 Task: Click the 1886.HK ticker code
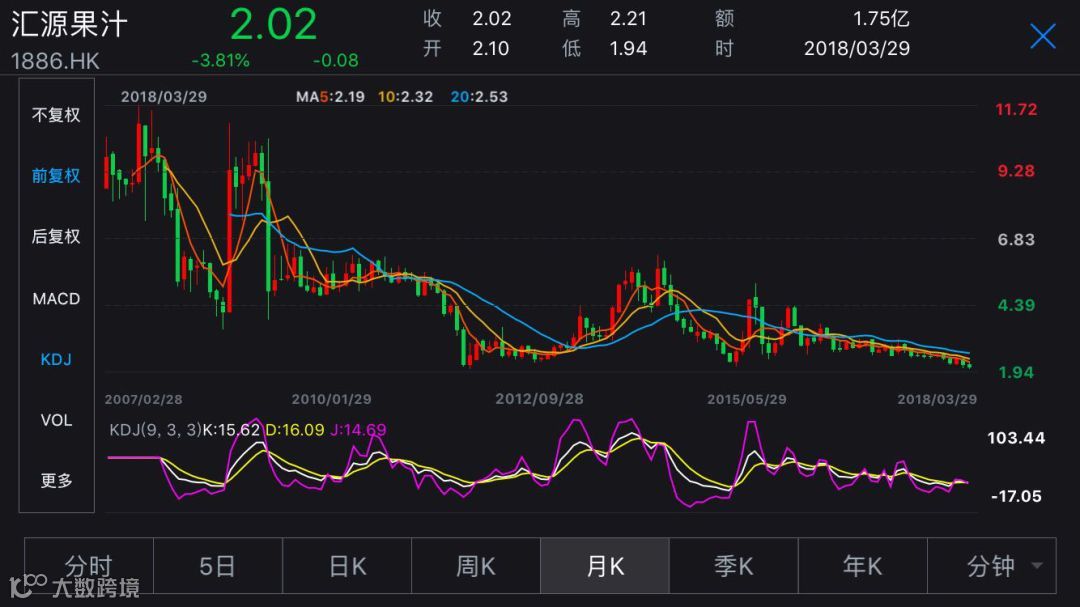[x=55, y=61]
